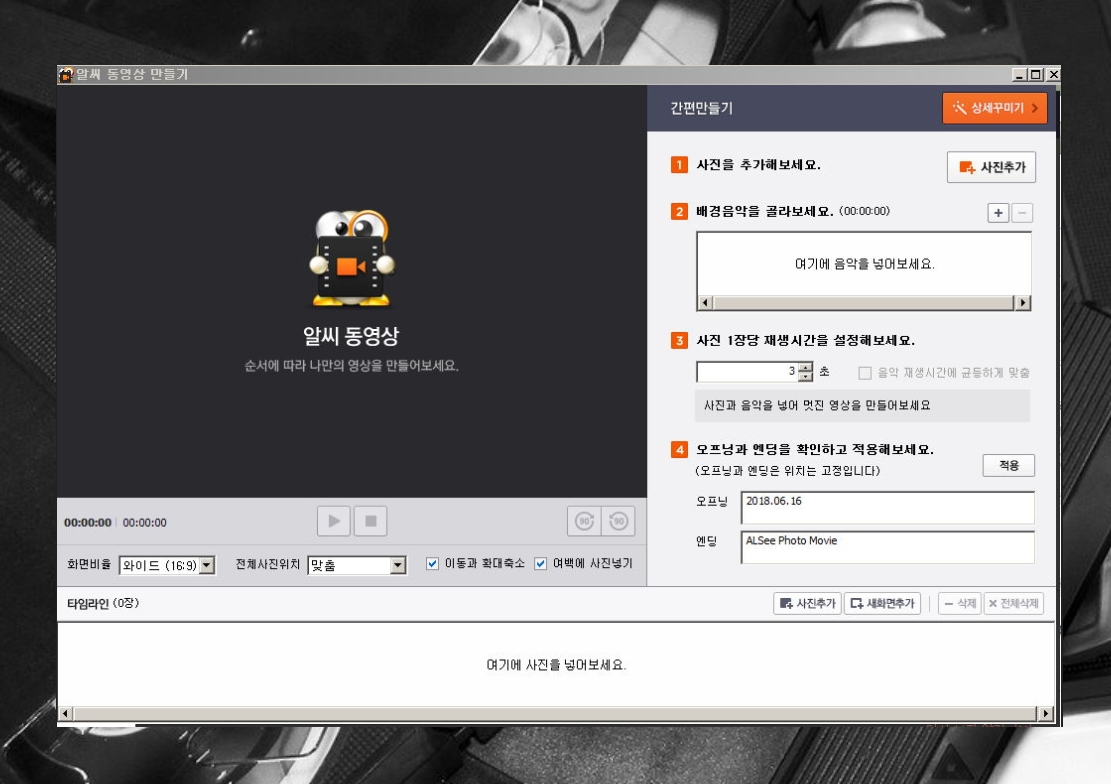Viewport: 1111px width, 784px height.
Task: Click the play button under the preview
Action: (334, 522)
